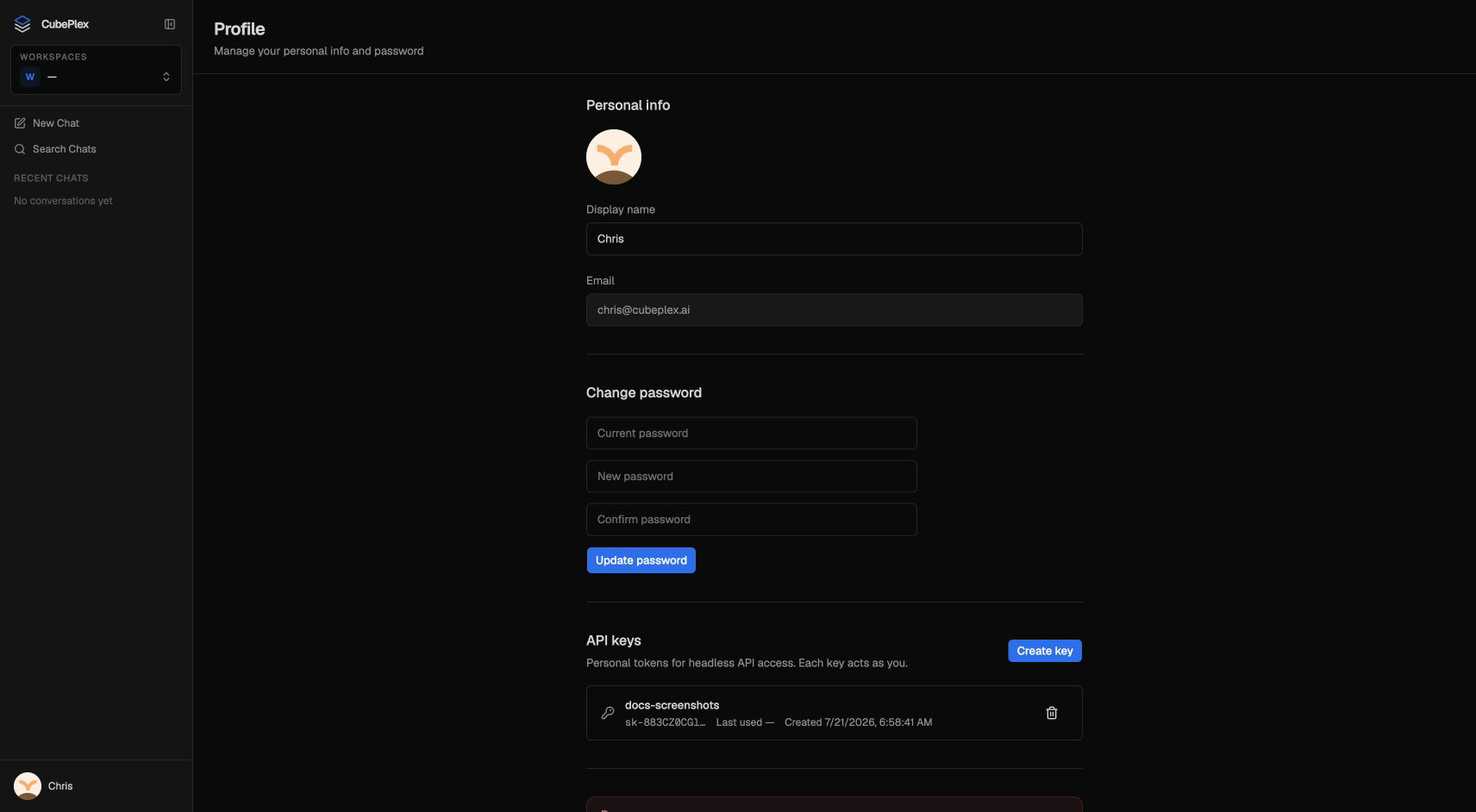Click the blue W workspace badge

click(30, 77)
